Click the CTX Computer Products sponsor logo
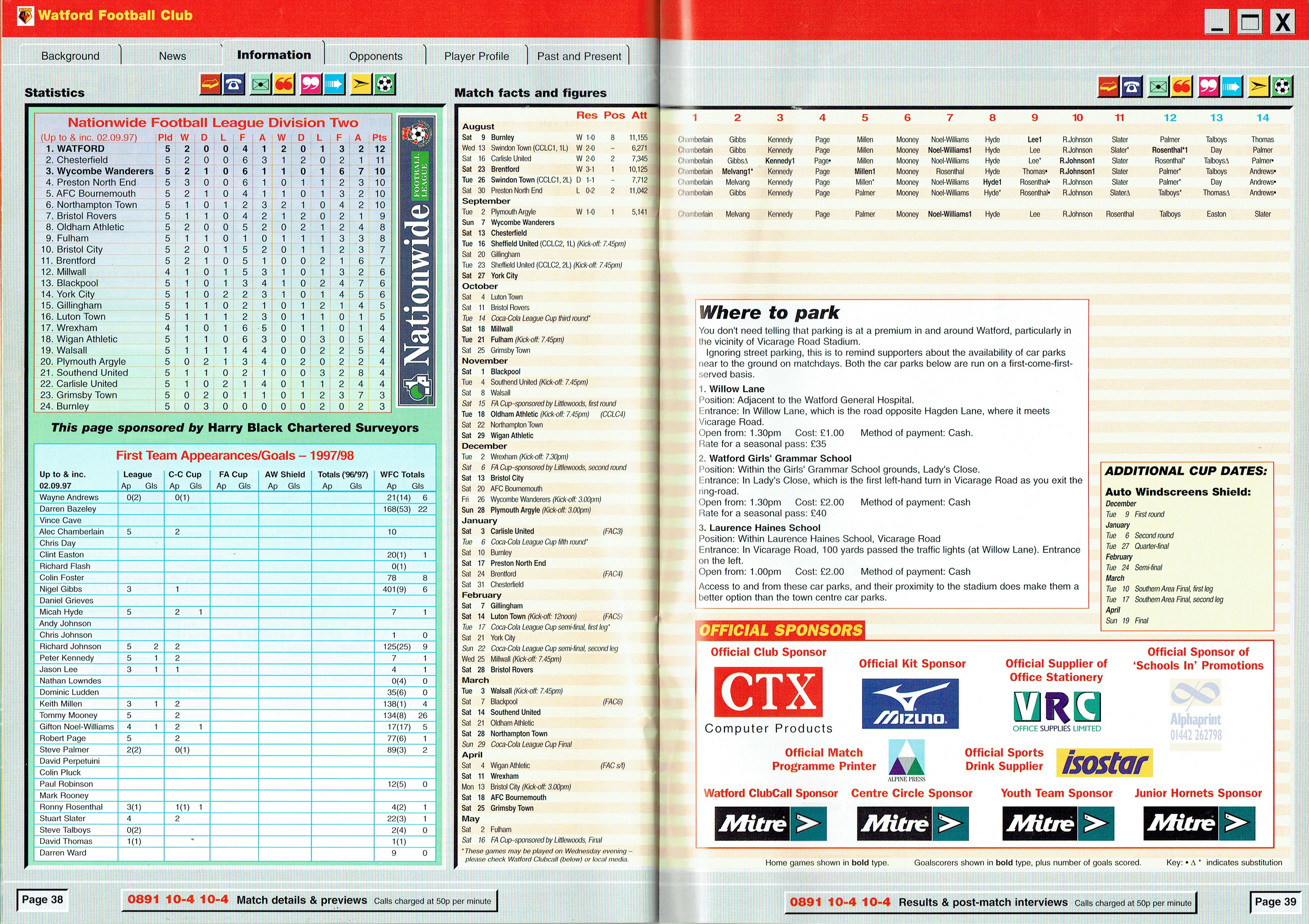The image size is (1309, 924). pos(768,692)
